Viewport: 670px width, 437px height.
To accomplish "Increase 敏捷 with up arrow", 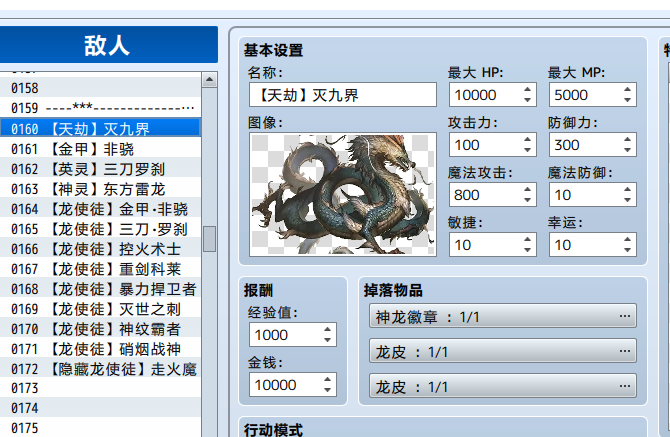I will pyautogui.click(x=528, y=239).
